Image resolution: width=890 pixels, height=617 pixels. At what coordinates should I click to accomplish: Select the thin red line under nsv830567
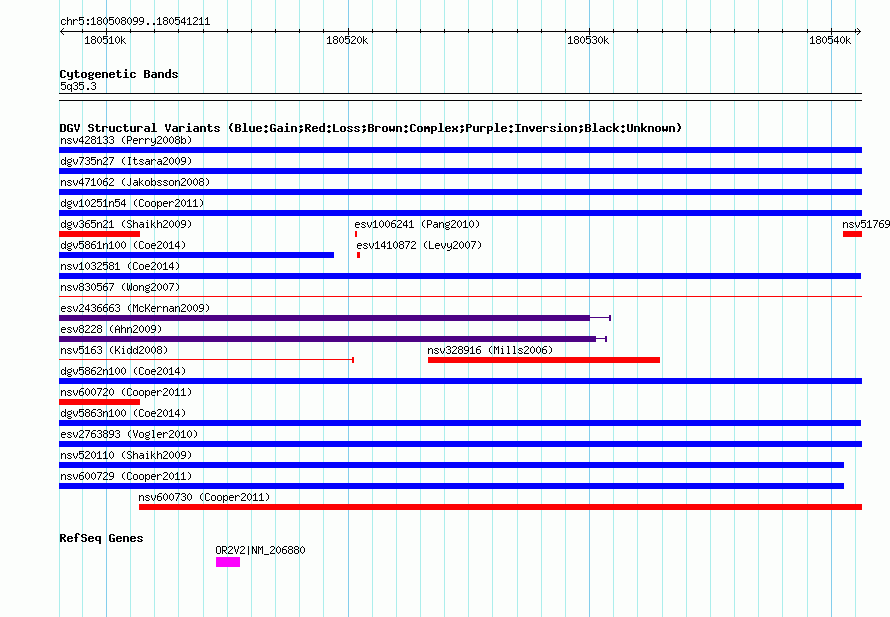(x=460, y=296)
